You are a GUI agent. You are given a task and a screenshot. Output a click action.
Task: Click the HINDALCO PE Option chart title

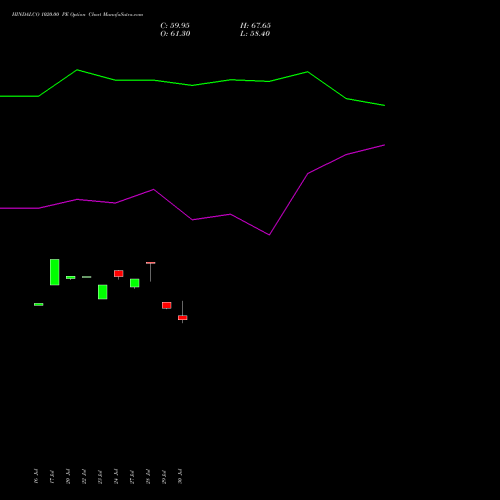tap(77, 15)
